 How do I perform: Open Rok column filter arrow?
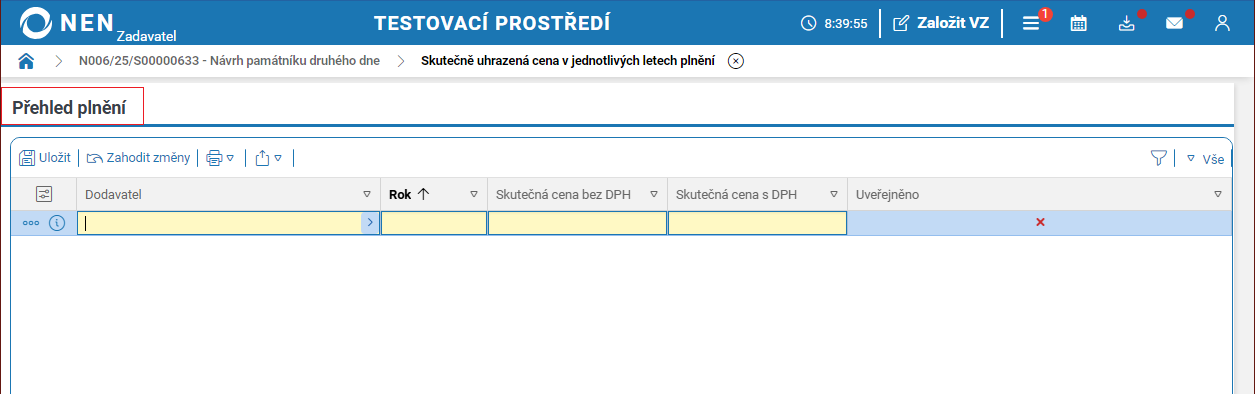click(473, 194)
